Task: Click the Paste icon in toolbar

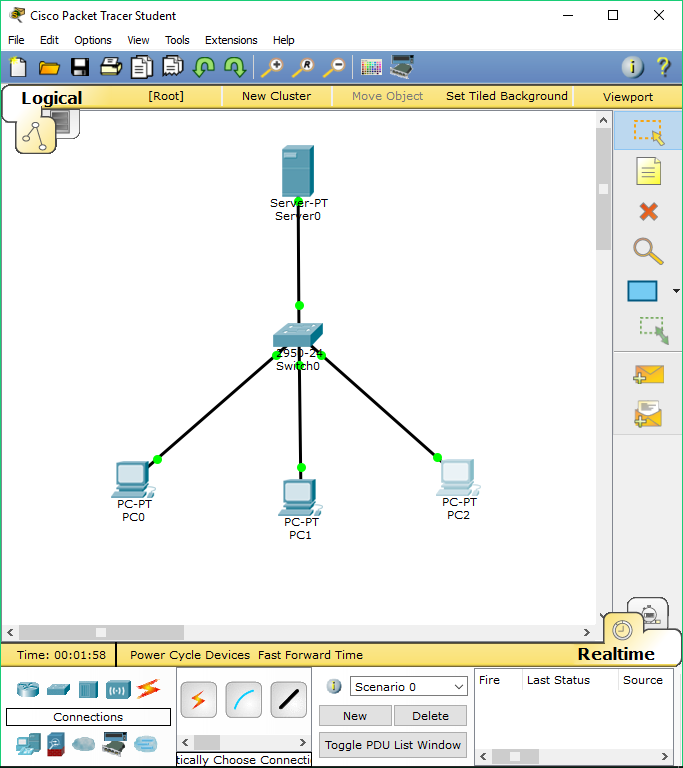Action: click(x=172, y=67)
